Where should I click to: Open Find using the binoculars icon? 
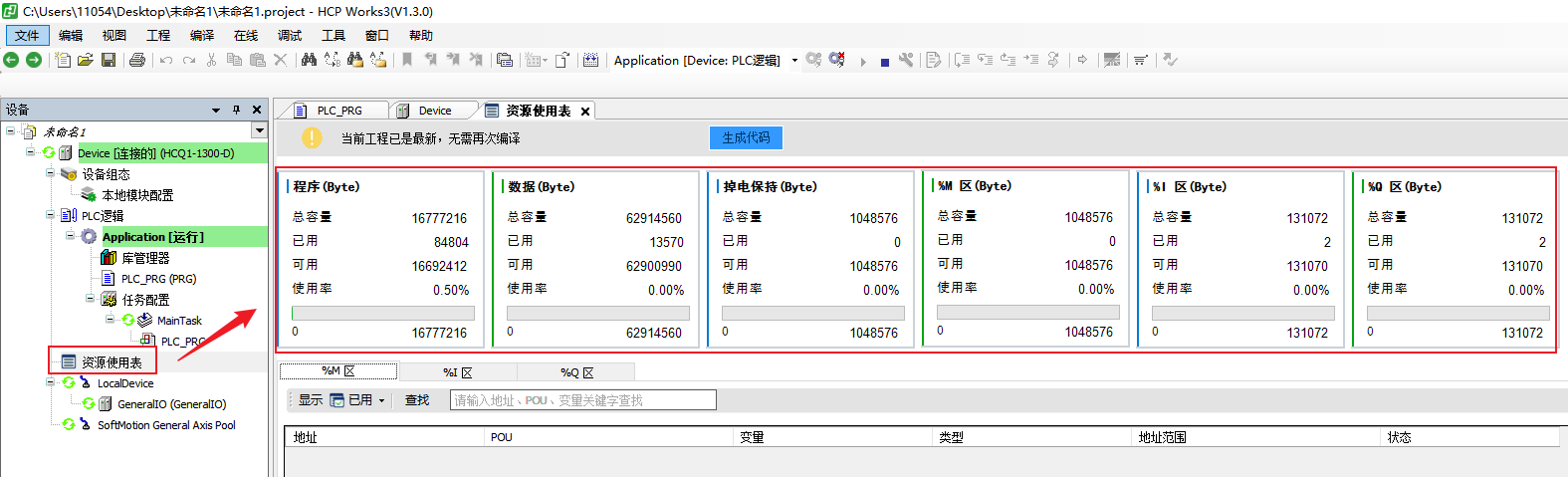[309, 60]
